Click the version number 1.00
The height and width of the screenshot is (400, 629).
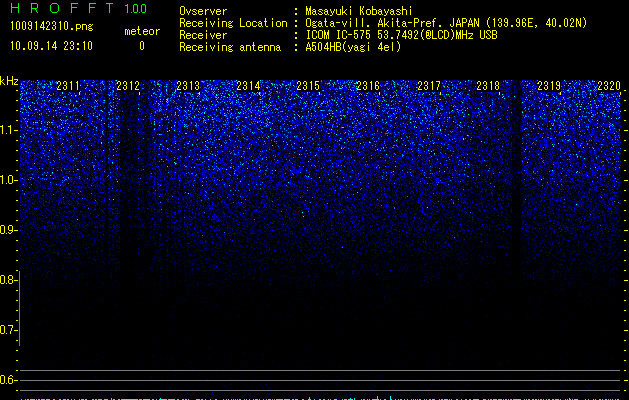136,9
